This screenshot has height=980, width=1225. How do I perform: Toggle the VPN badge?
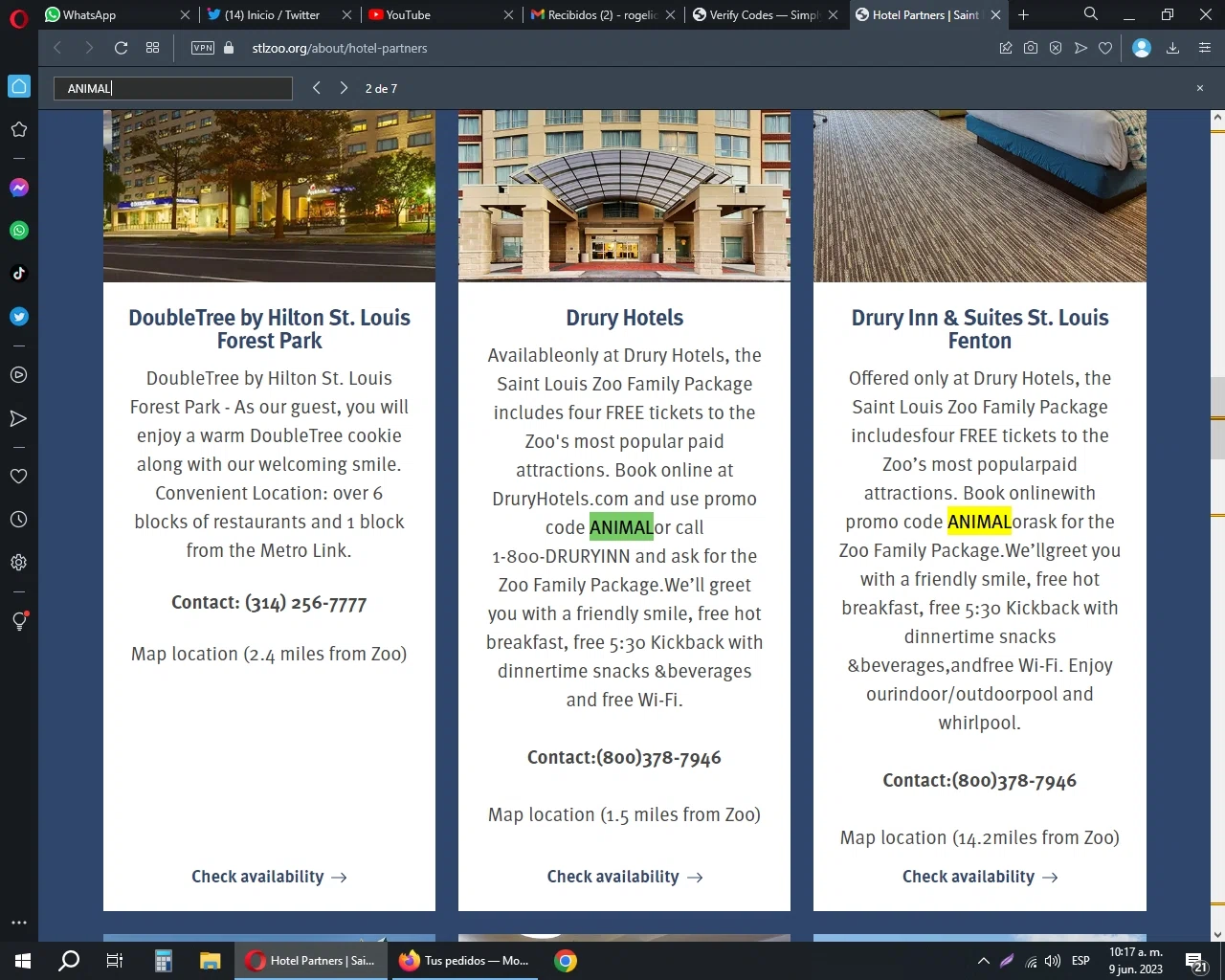tap(203, 48)
